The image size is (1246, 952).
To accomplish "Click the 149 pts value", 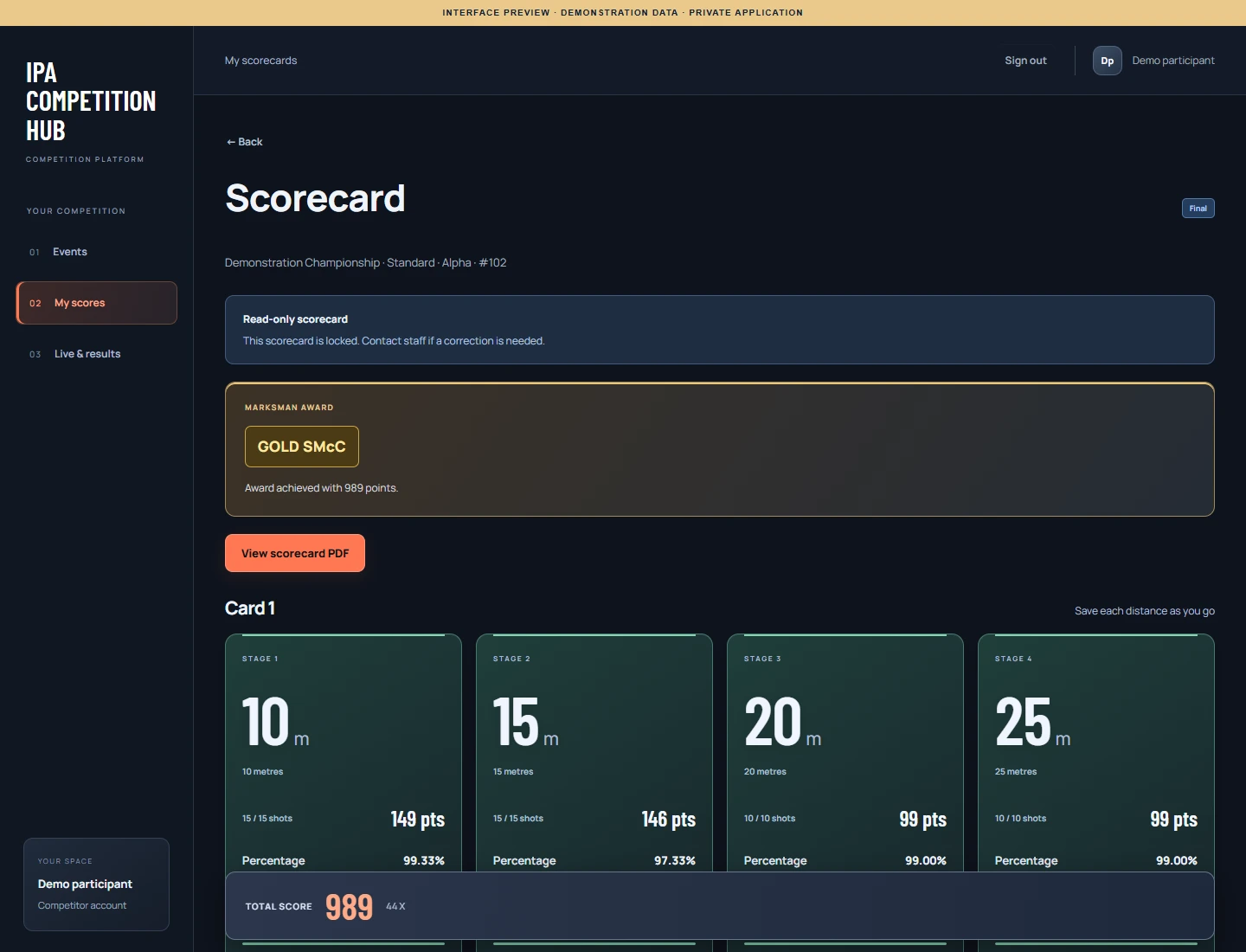I will 417,819.
